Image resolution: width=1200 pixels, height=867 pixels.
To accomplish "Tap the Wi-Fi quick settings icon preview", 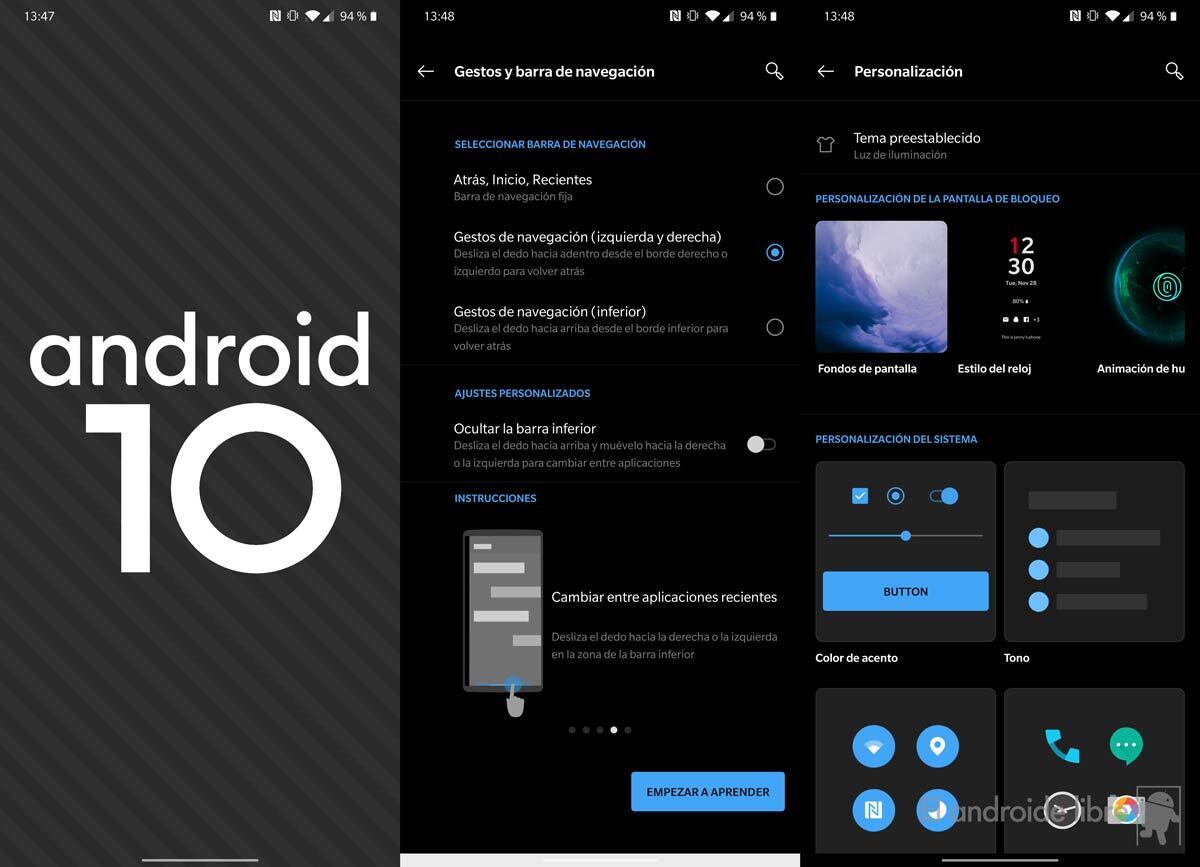I will 874,746.
